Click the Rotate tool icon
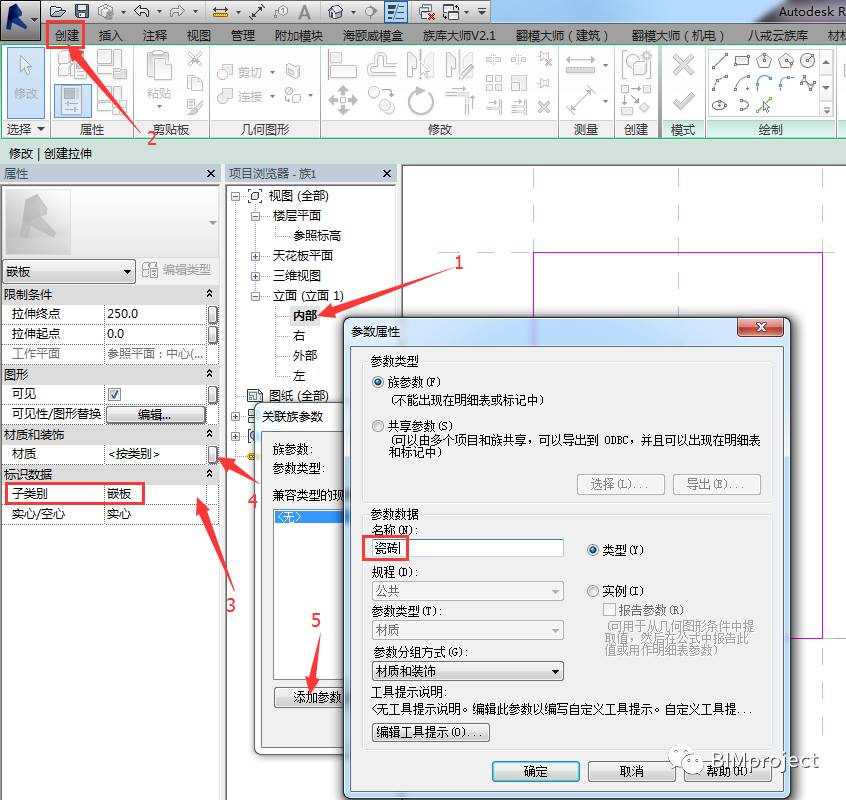The height and width of the screenshot is (800, 846). pos(421,101)
